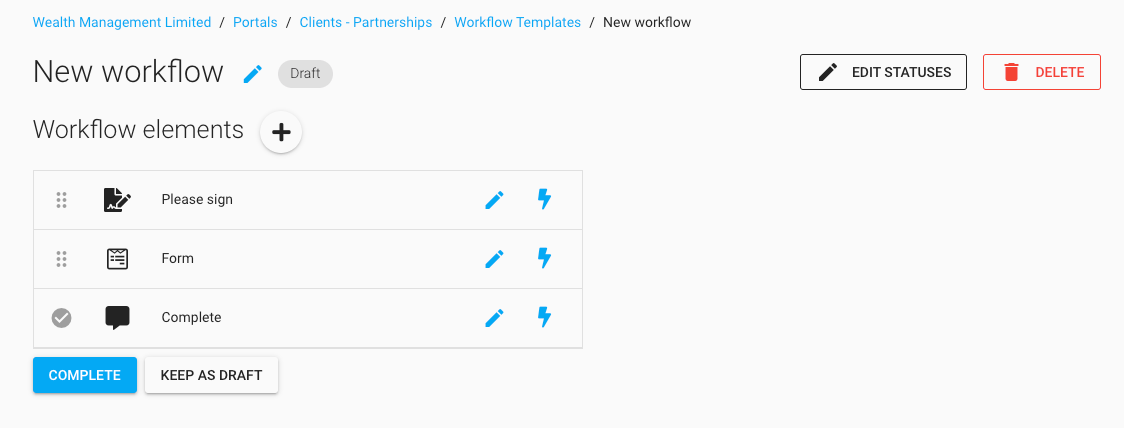Open Clients - Partnerships breadcrumb
Screen dimensions: 1124x428
(x=366, y=22)
